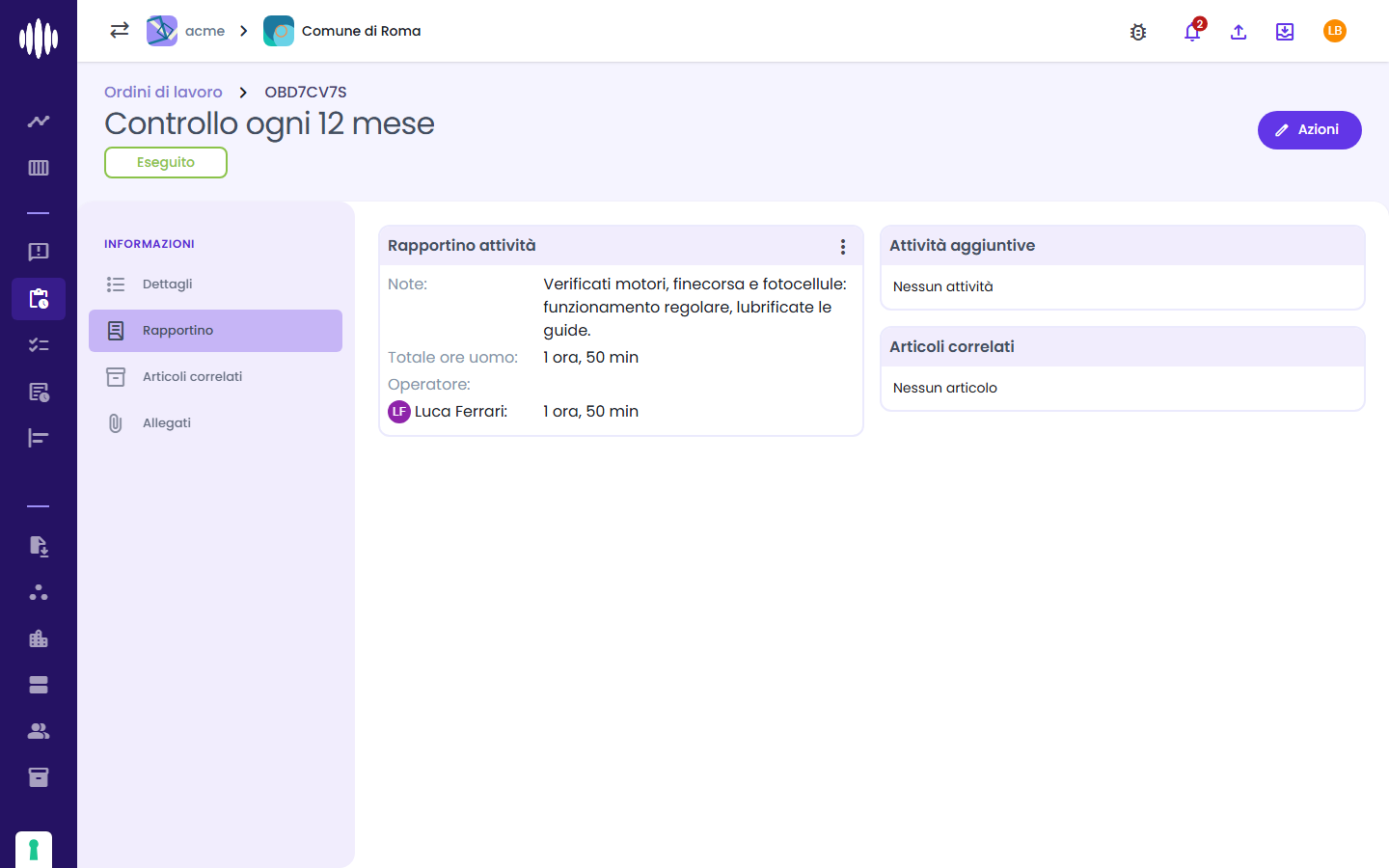Screen dimensions: 1389x868
Task: Click the switch workspace arrows icon
Action: (120, 30)
